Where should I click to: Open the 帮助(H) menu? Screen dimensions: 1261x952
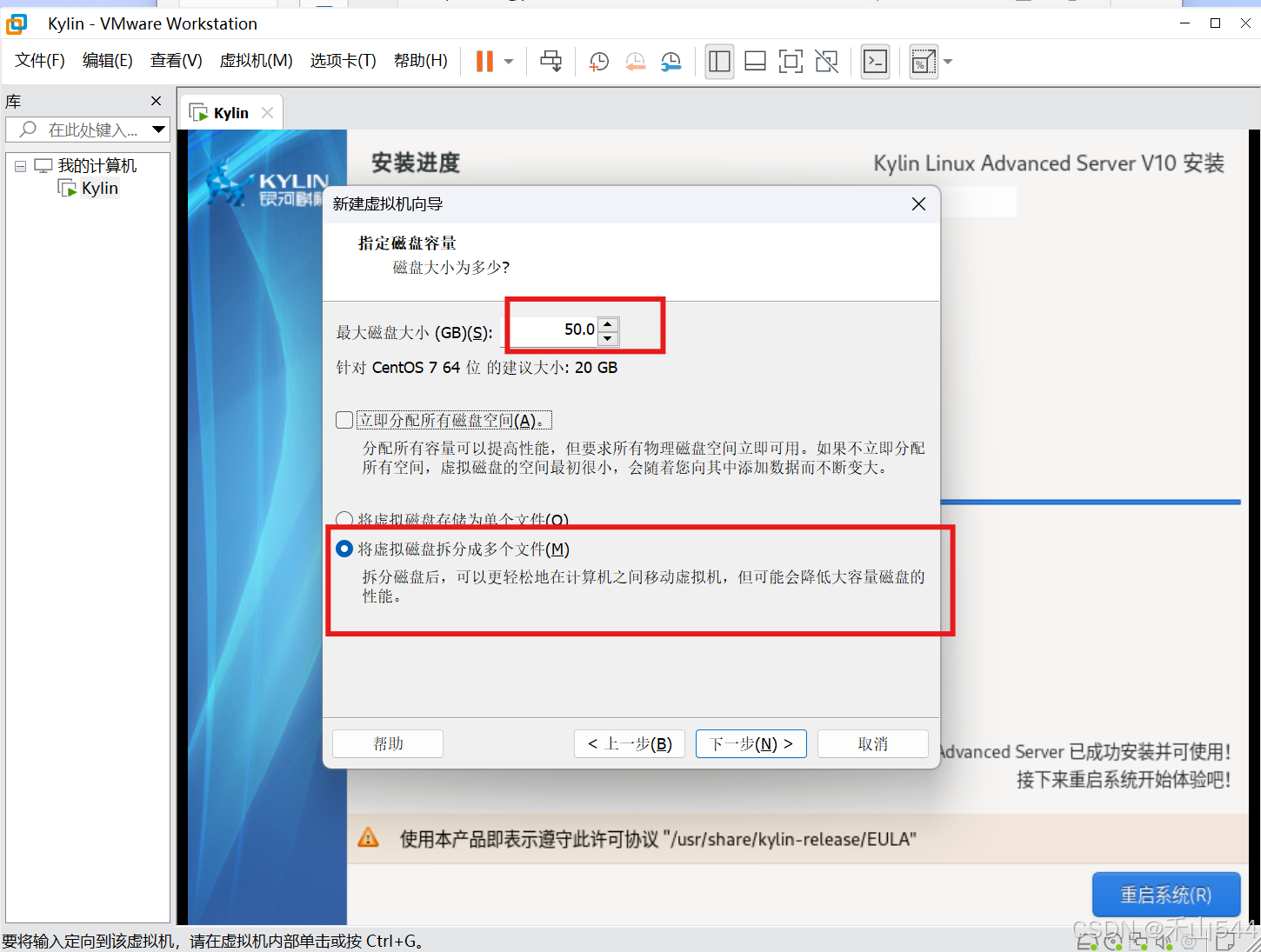point(421,60)
